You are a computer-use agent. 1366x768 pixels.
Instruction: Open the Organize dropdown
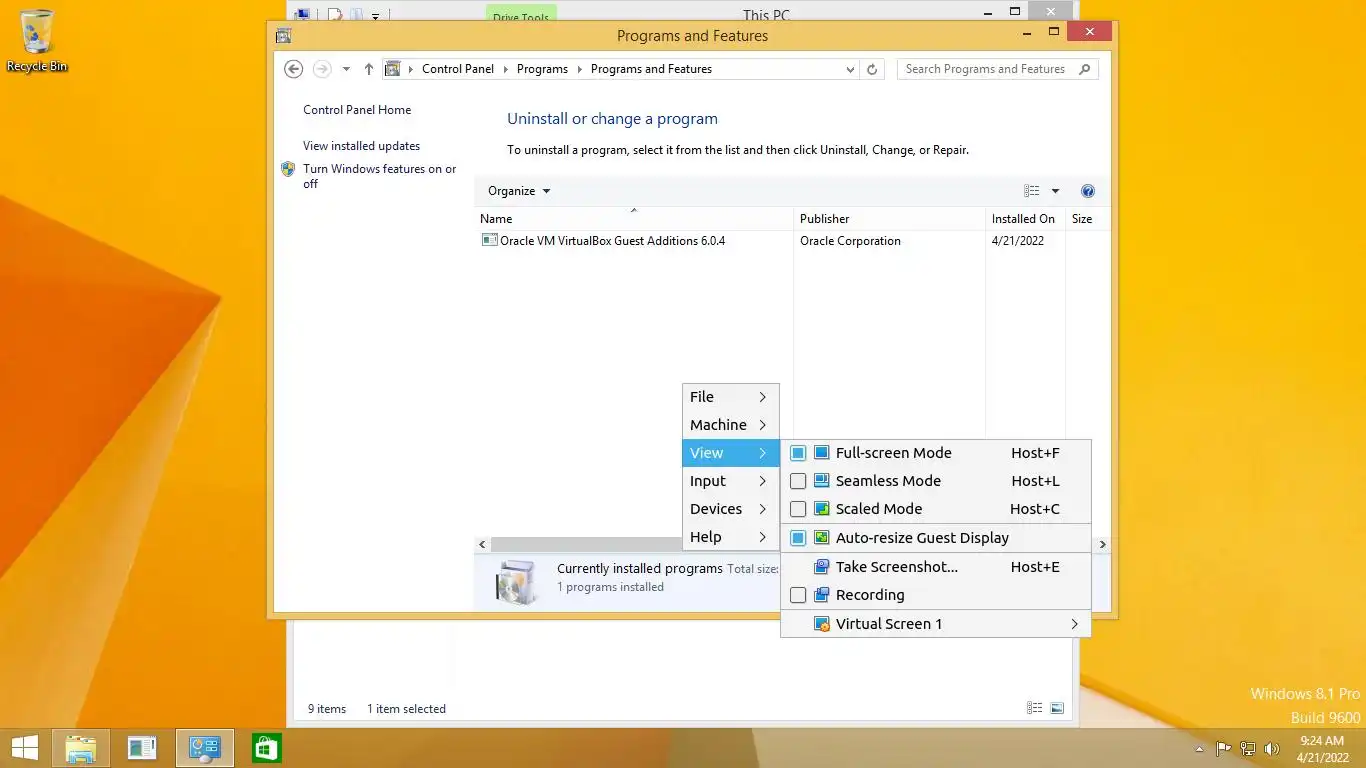tap(519, 191)
